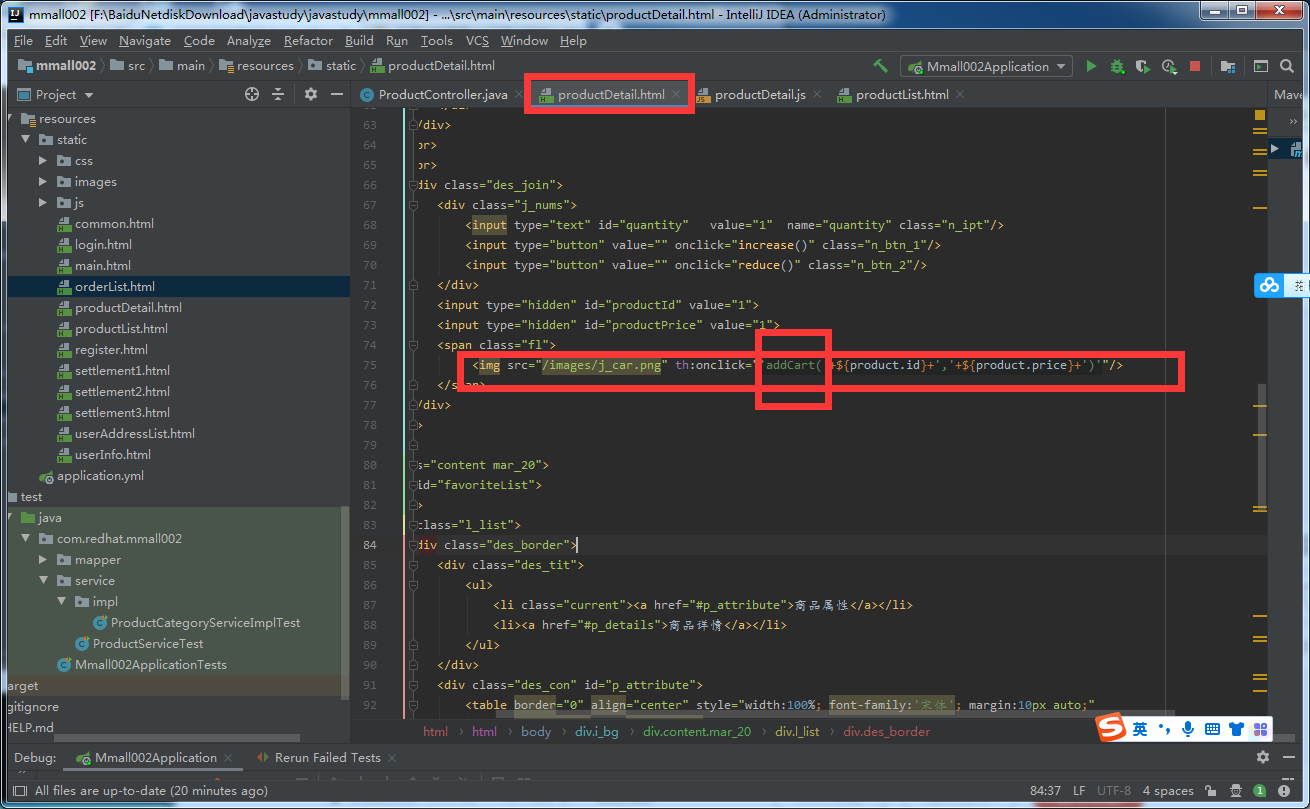Stop the application with the red square
1310x809 pixels.
click(x=1194, y=66)
